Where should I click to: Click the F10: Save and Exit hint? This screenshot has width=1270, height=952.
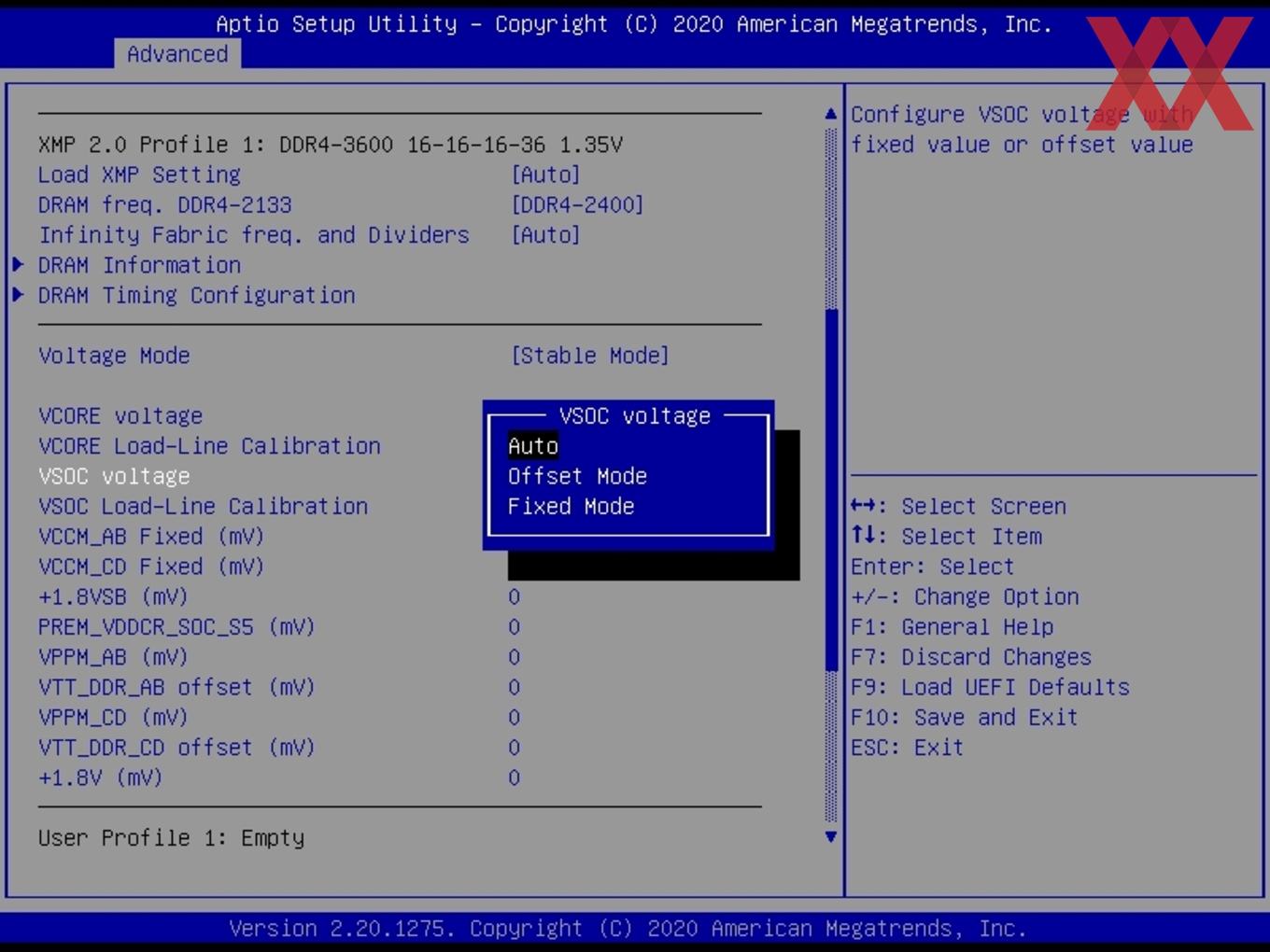(x=964, y=718)
